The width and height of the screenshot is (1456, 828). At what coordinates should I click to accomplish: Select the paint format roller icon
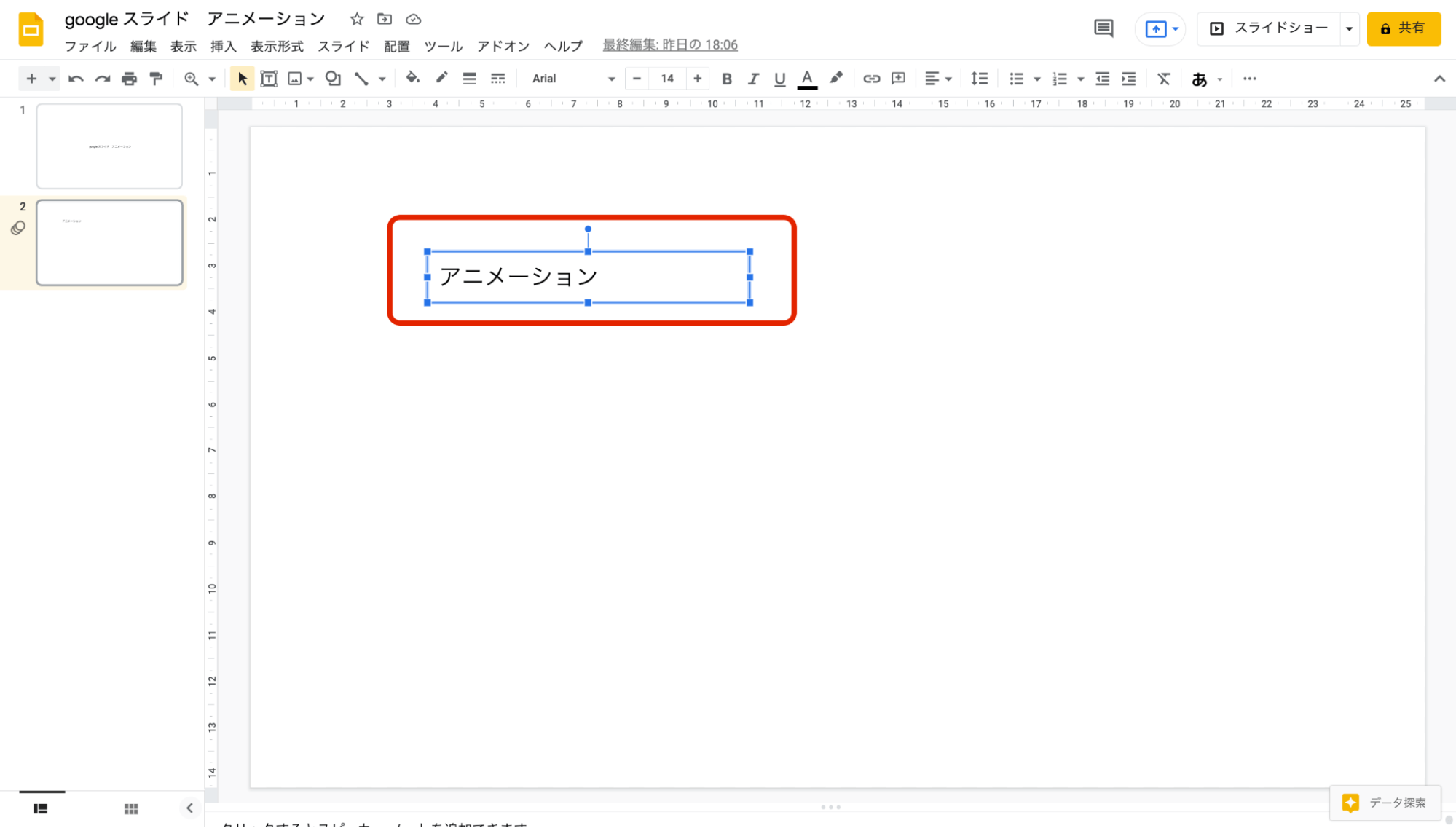pos(156,79)
